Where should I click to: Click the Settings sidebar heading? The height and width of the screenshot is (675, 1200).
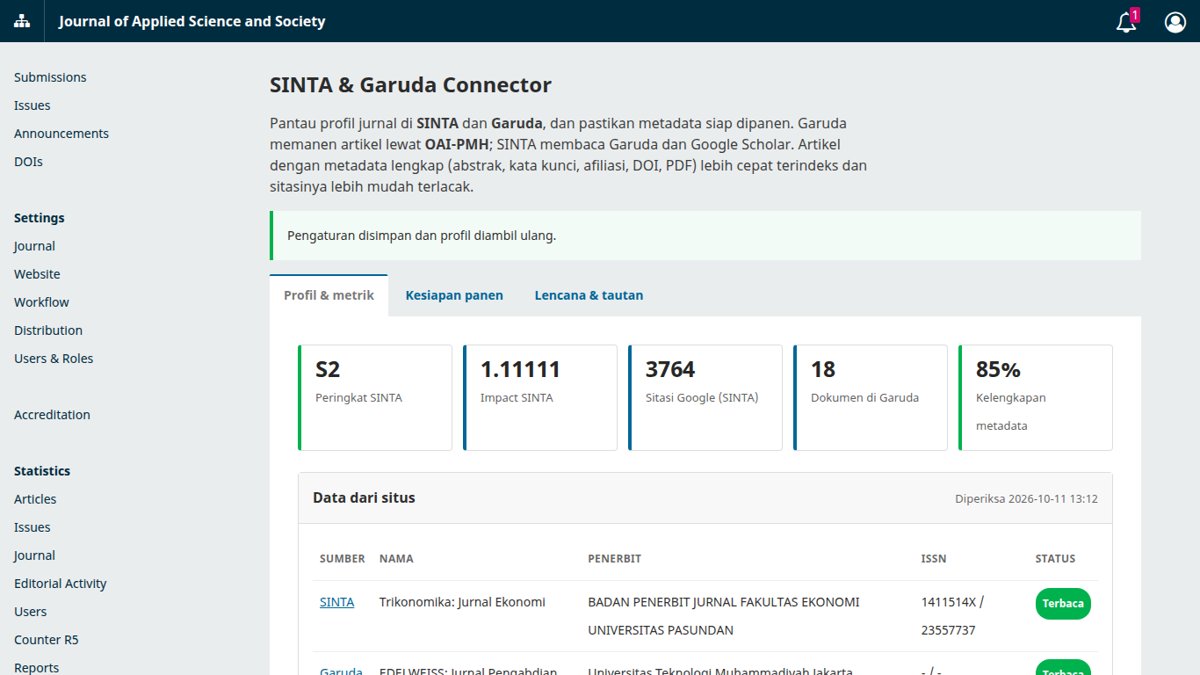39,218
